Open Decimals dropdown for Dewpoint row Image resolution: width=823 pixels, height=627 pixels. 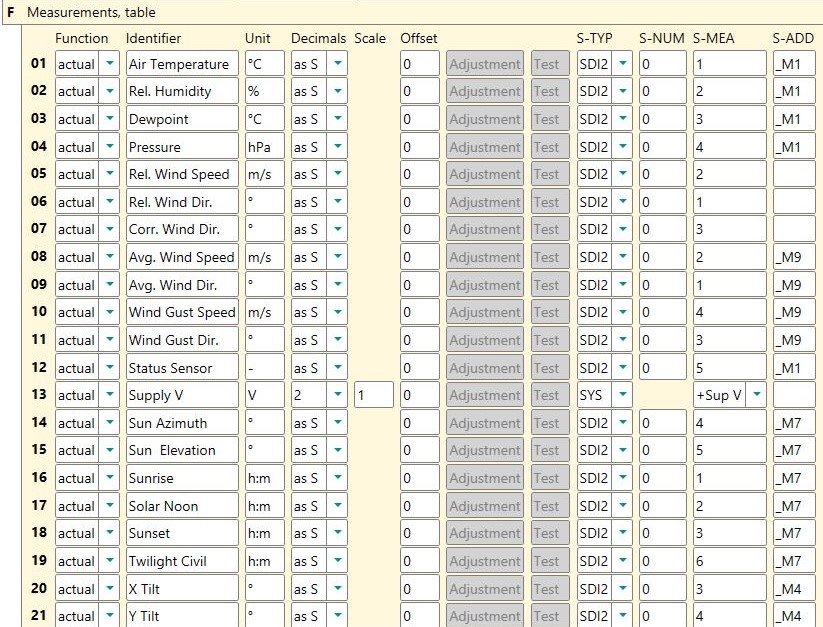pyautogui.click(x=338, y=119)
